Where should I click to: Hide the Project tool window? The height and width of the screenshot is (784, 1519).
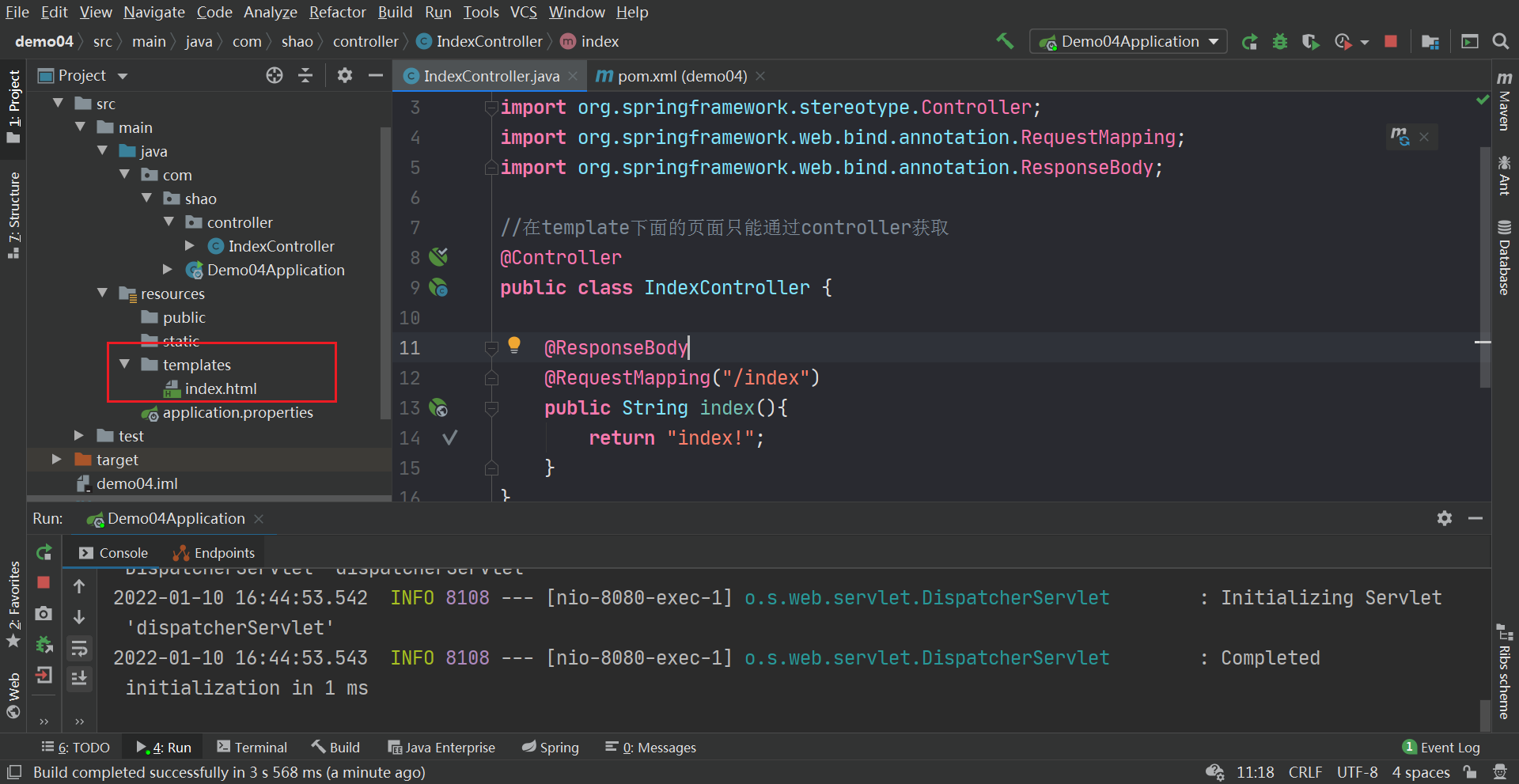pyautogui.click(x=376, y=75)
